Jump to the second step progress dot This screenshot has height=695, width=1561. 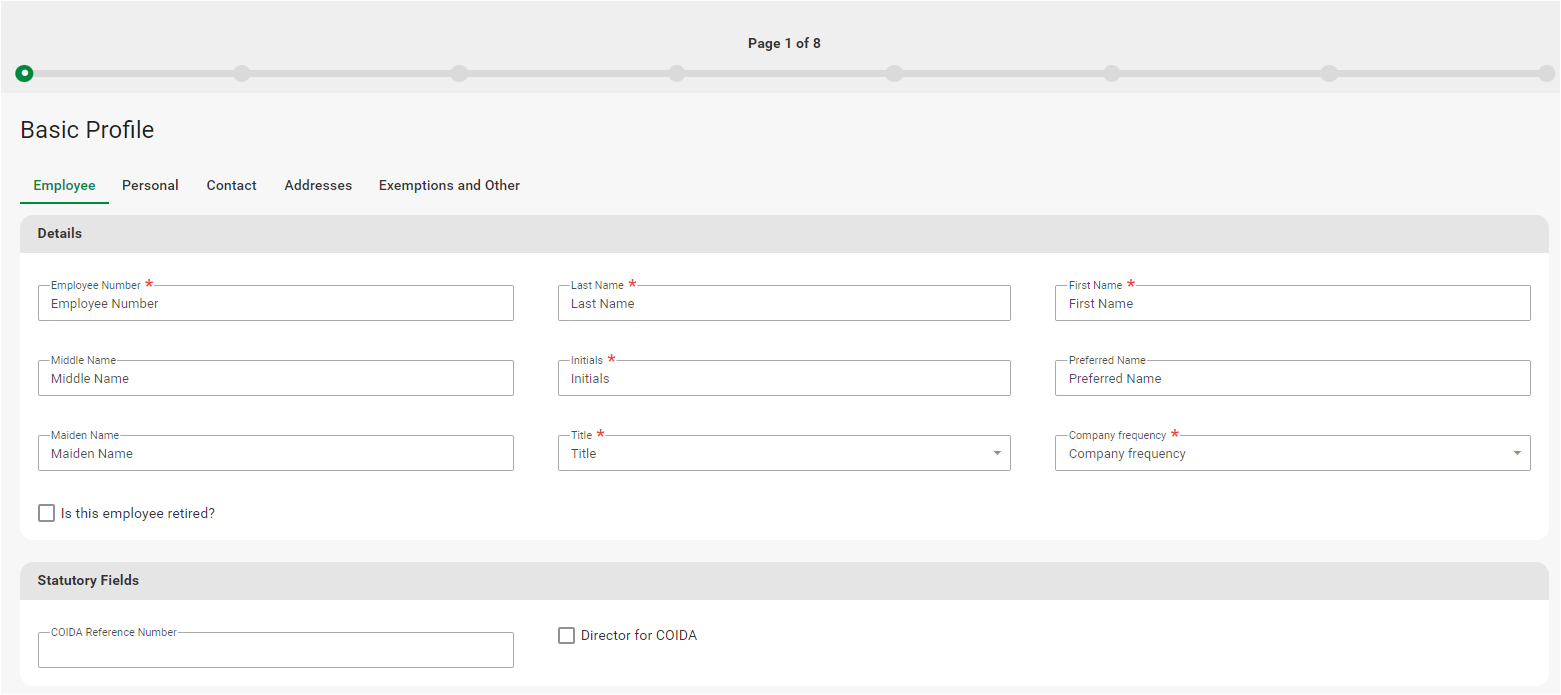coord(241,73)
